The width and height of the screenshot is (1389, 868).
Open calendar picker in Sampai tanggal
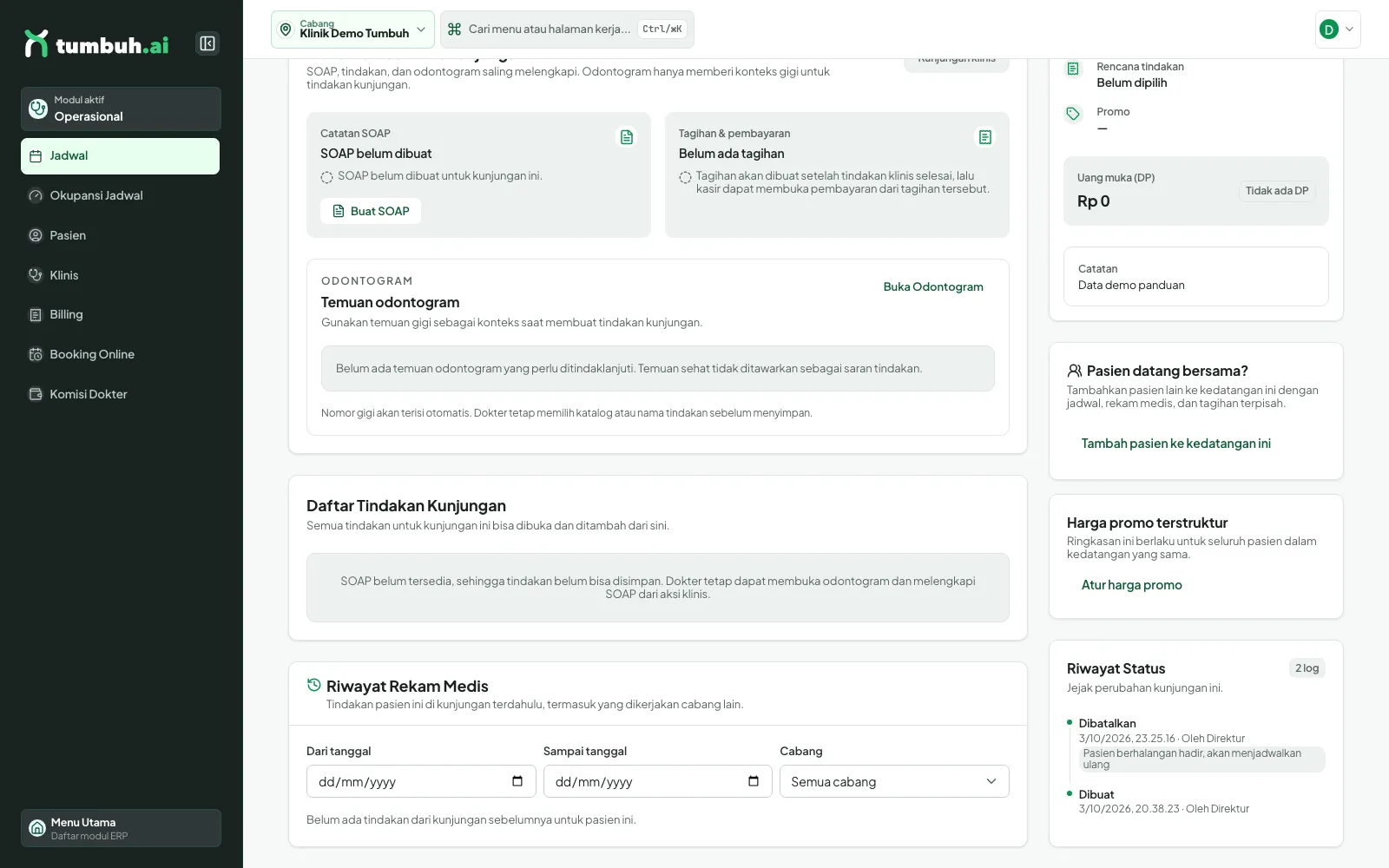click(x=754, y=781)
